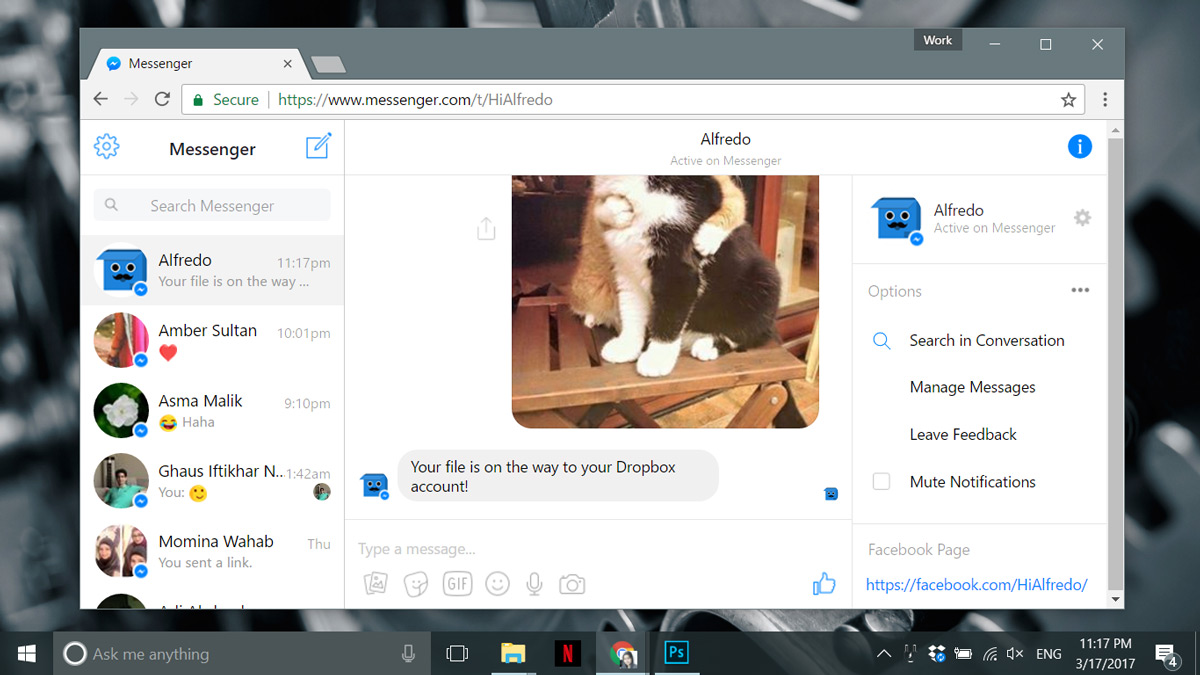Open the facebook.com/HiAlfredo link
The width and height of the screenshot is (1200, 675).
point(976,585)
